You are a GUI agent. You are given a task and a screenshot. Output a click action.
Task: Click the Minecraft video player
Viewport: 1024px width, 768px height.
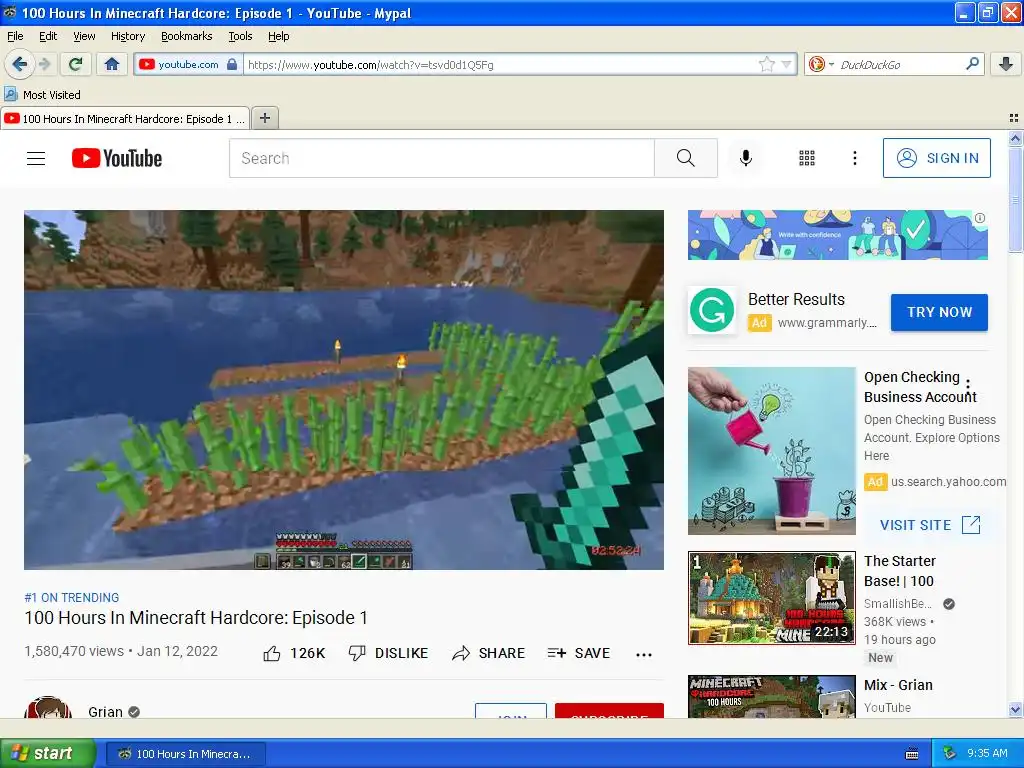(344, 389)
